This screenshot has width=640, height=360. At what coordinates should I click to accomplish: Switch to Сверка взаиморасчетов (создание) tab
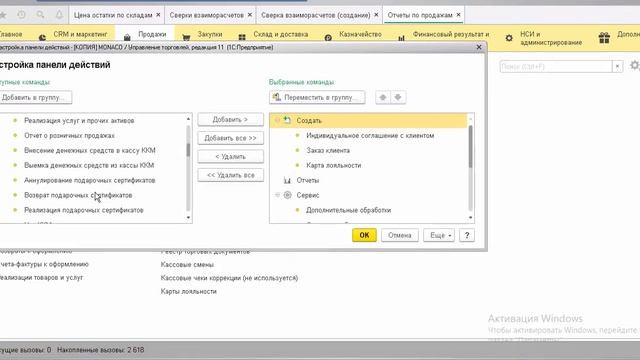316,15
